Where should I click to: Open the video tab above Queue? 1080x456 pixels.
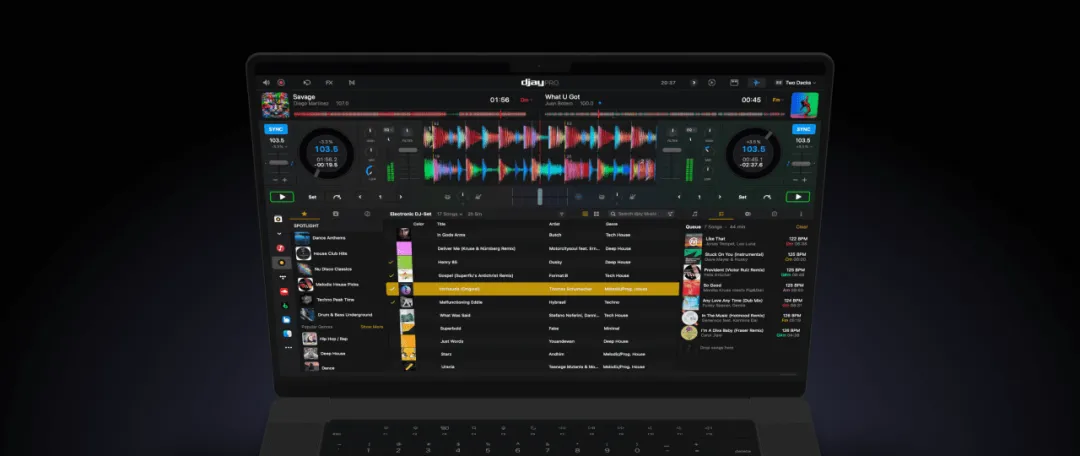[748, 214]
